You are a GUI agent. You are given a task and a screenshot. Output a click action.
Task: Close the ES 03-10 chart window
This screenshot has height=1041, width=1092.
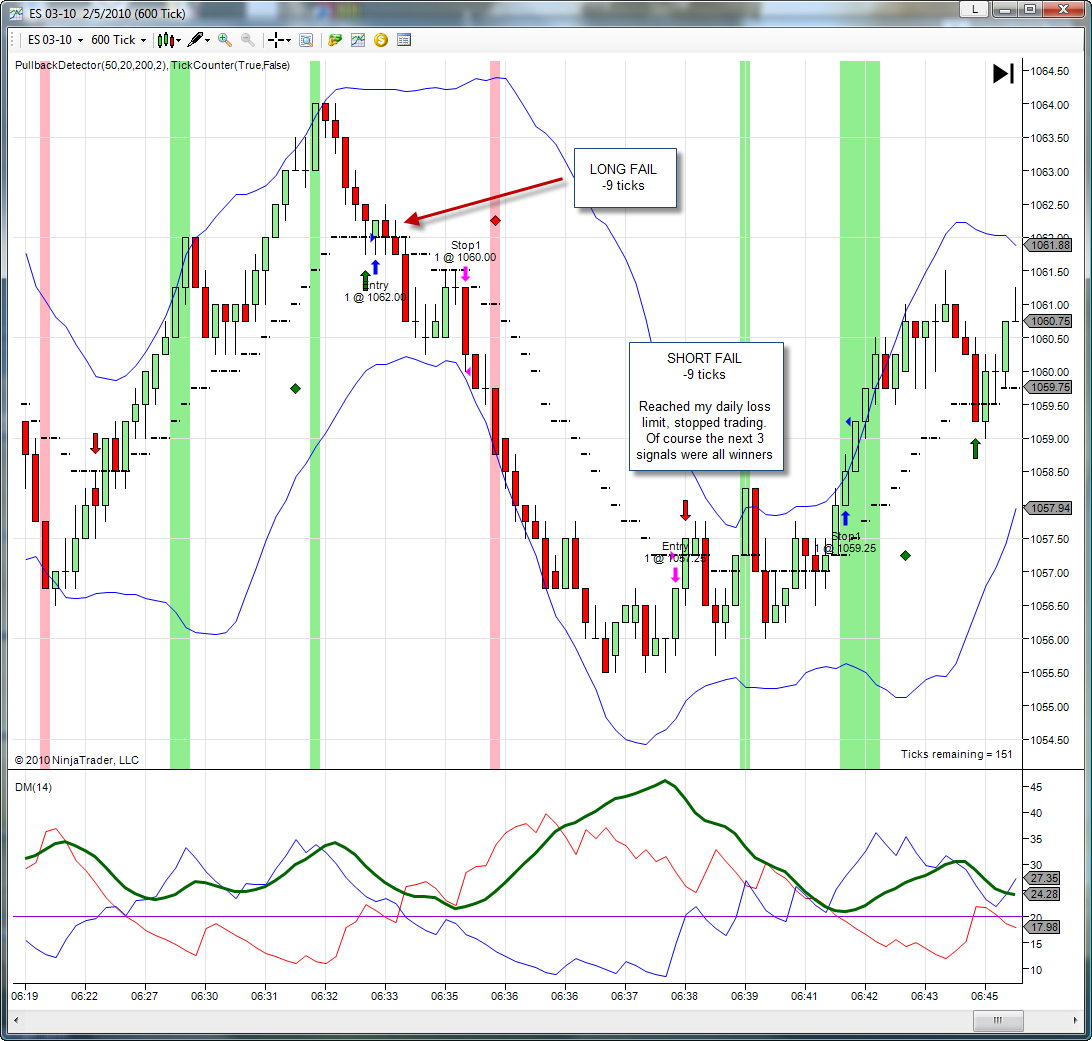tap(1063, 9)
